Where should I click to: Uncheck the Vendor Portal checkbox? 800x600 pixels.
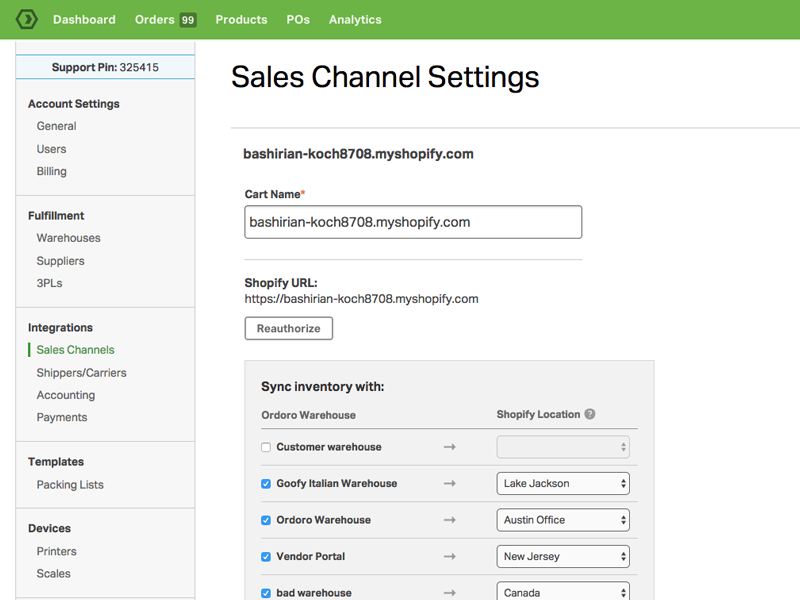click(266, 557)
